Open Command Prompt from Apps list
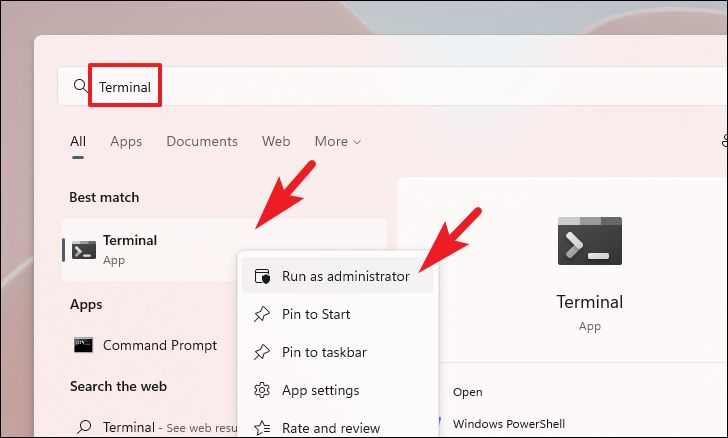The height and width of the screenshot is (438, 728). pyautogui.click(x=160, y=345)
